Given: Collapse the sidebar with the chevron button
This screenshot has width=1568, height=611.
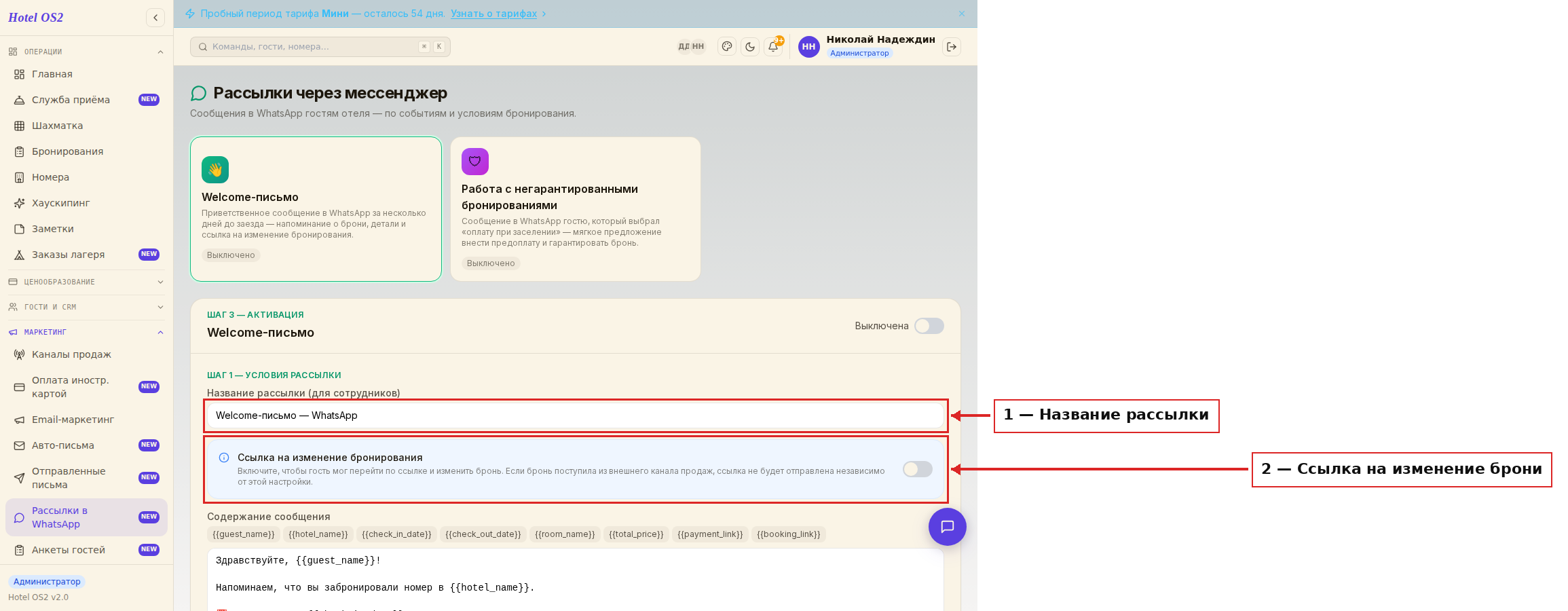Looking at the screenshot, I should point(155,18).
